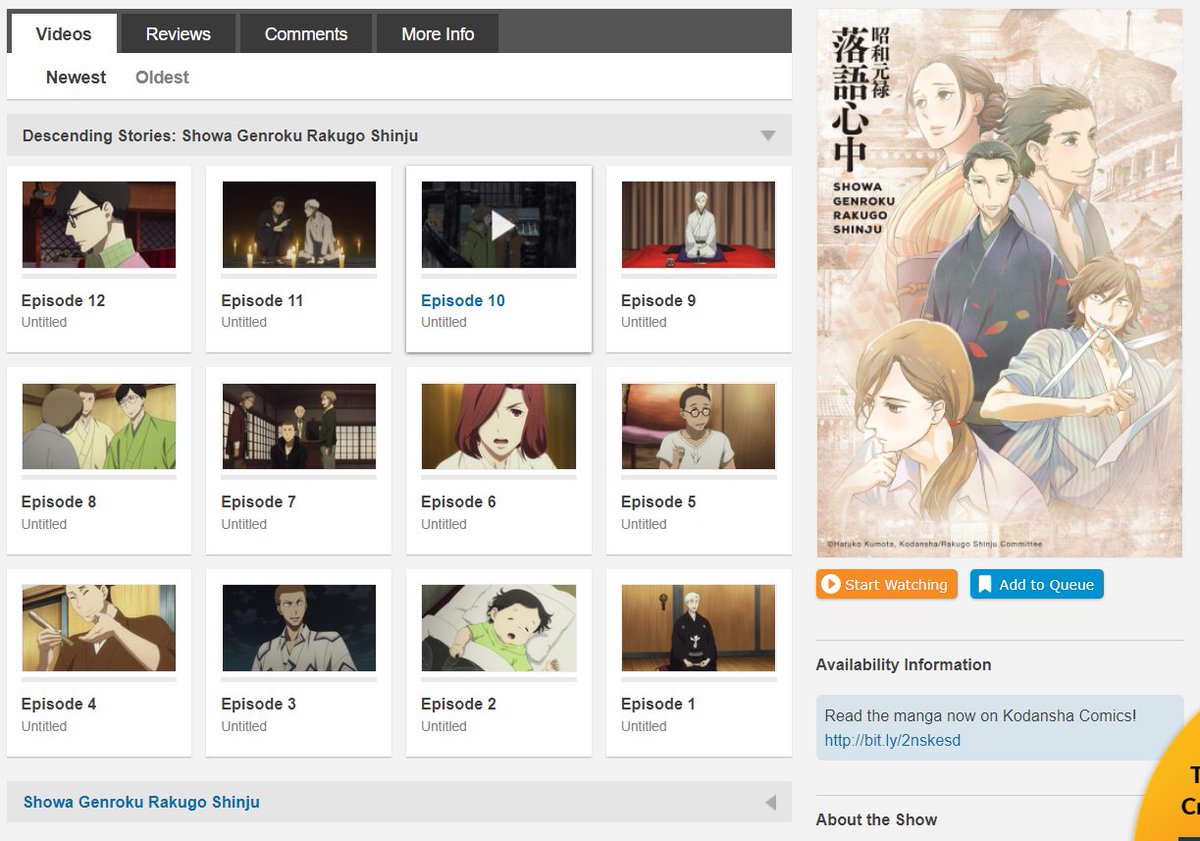The width and height of the screenshot is (1200, 841).
Task: Click the Episode 3 title text
Action: pyautogui.click(x=258, y=704)
